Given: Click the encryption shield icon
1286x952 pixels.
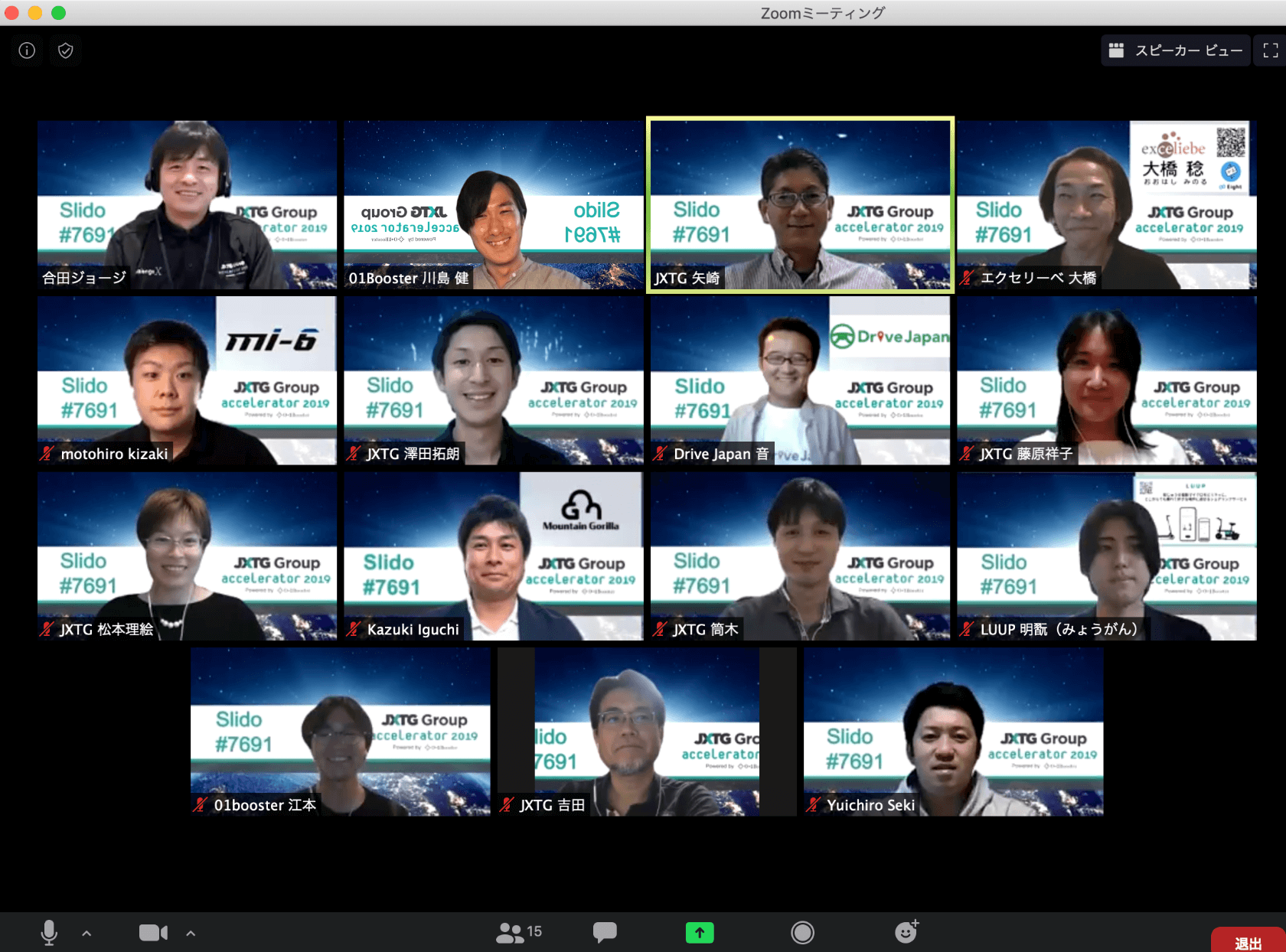Looking at the screenshot, I should (x=66, y=51).
